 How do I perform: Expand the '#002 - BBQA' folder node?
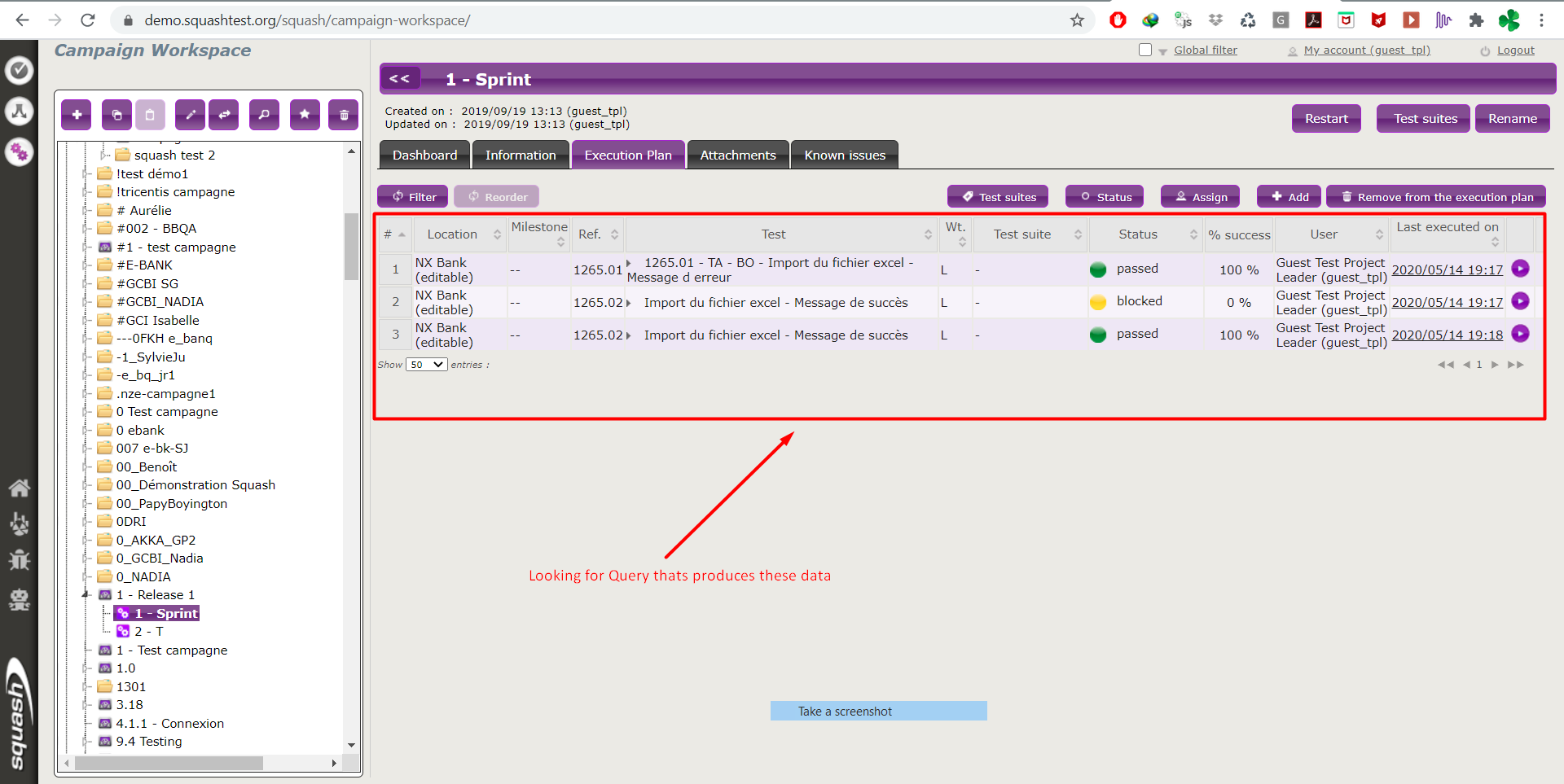pyautogui.click(x=86, y=229)
